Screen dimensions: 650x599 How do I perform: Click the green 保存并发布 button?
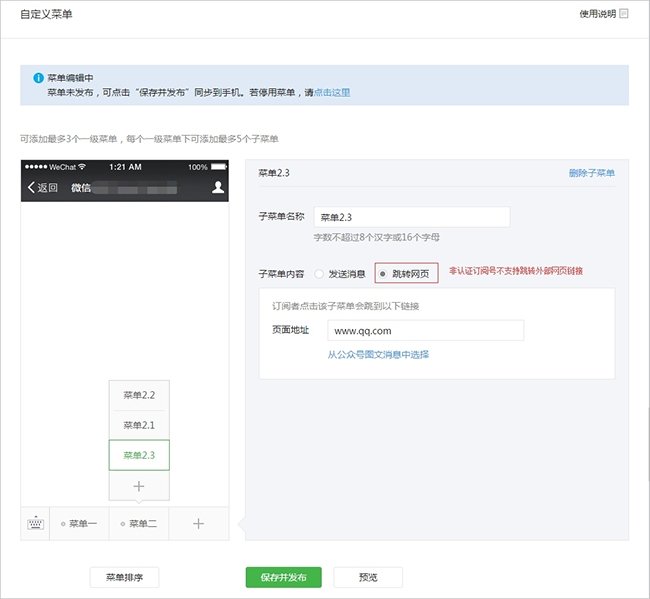coord(284,577)
